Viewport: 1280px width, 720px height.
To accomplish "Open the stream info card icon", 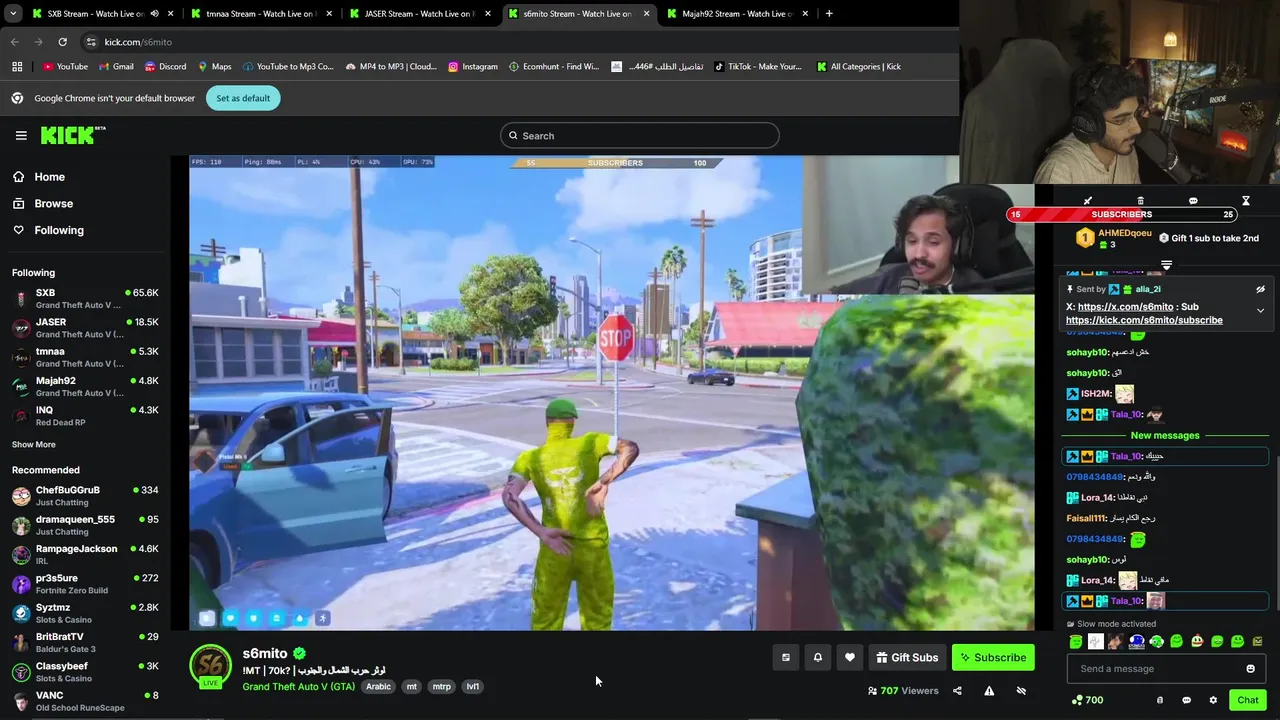I will pyautogui.click(x=786, y=657).
